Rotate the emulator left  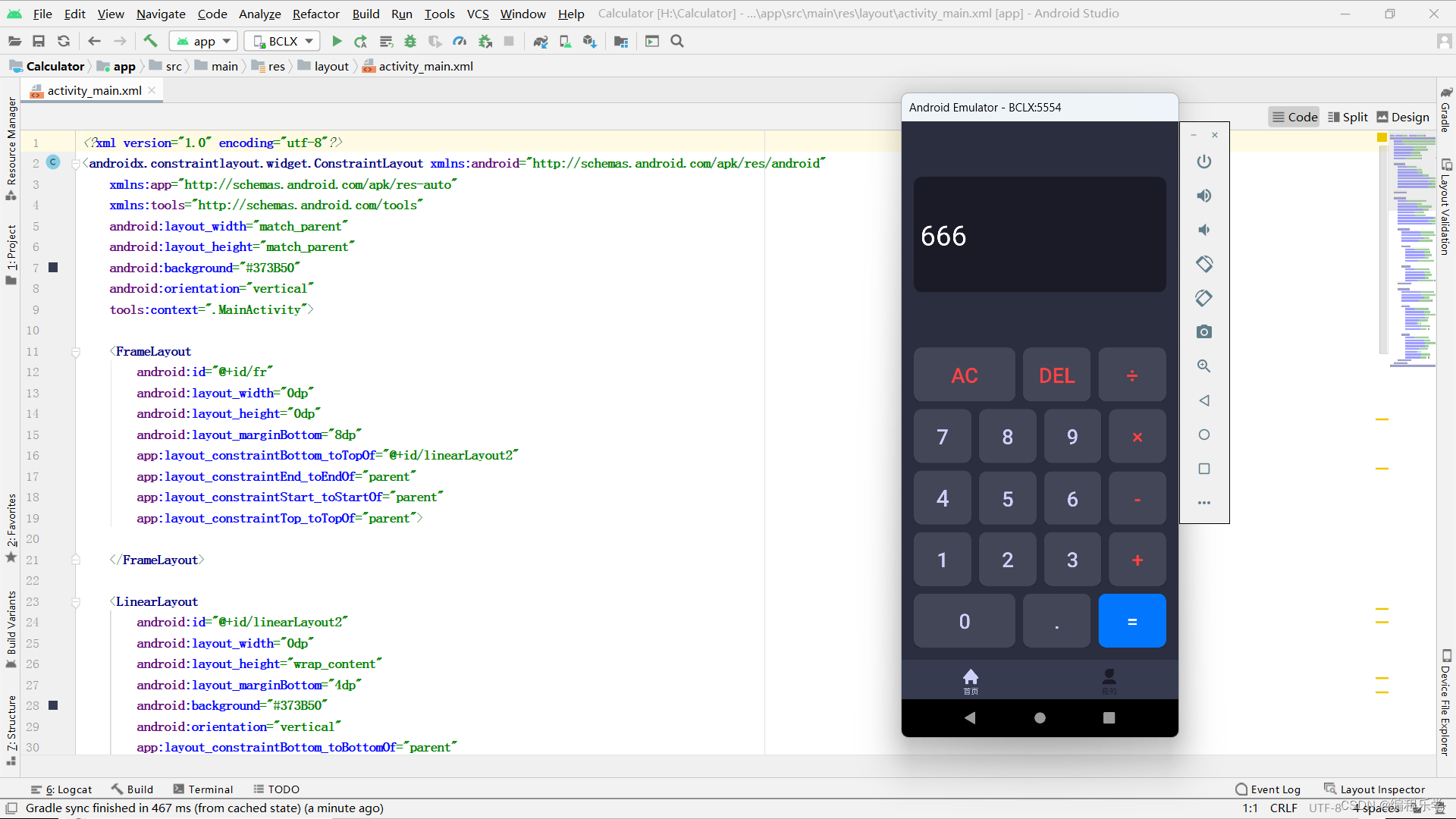pos(1203,264)
